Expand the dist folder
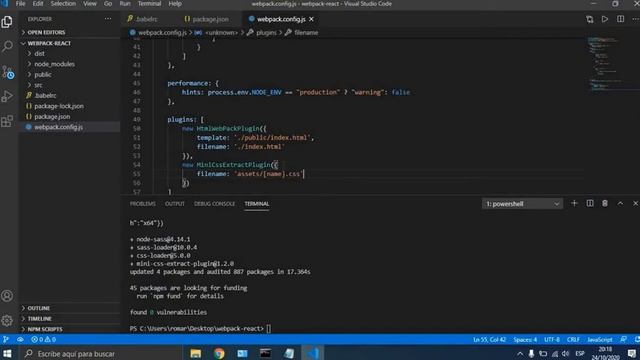 [x=39, y=53]
